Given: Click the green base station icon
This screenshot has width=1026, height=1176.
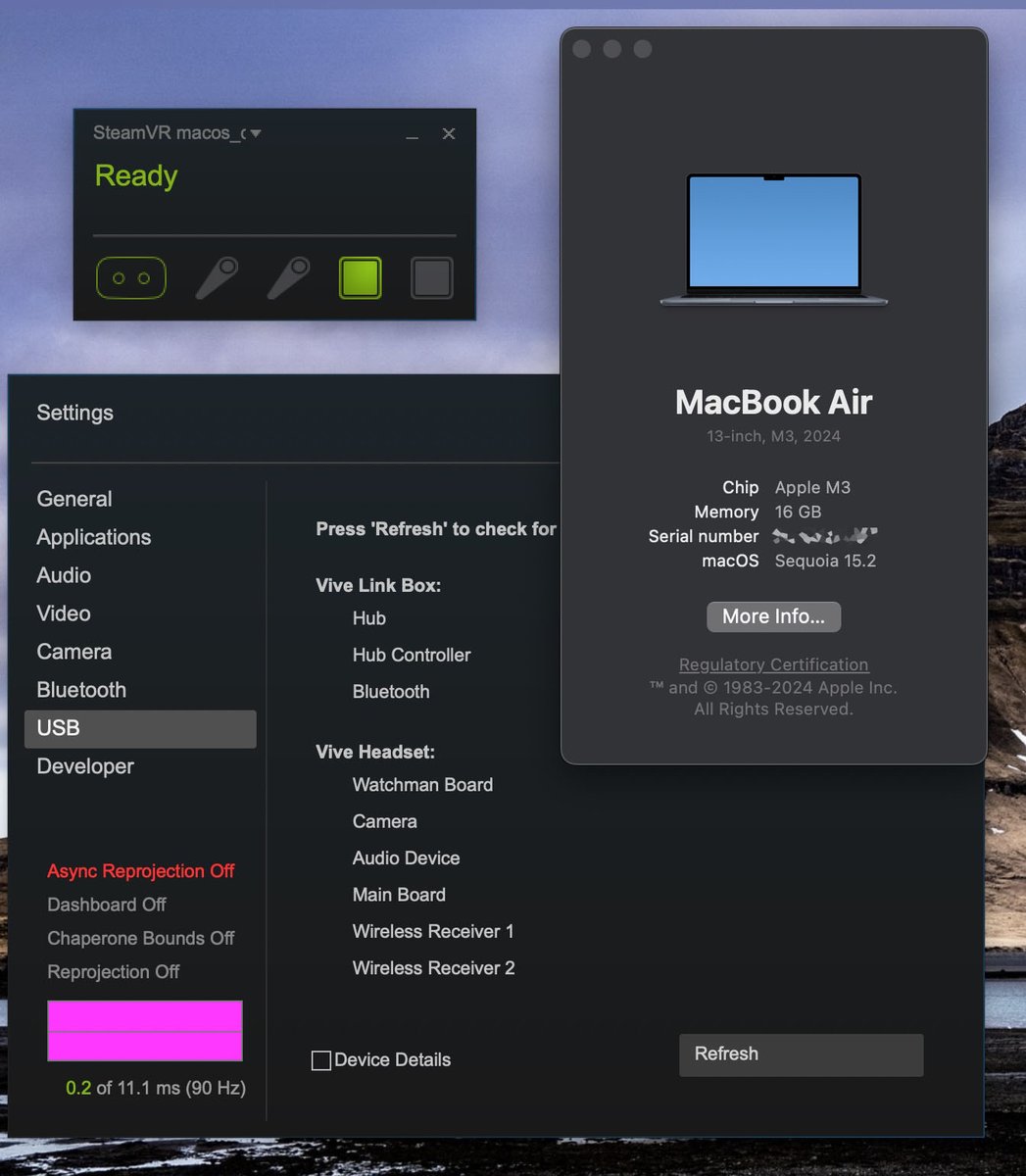Looking at the screenshot, I should [x=360, y=278].
